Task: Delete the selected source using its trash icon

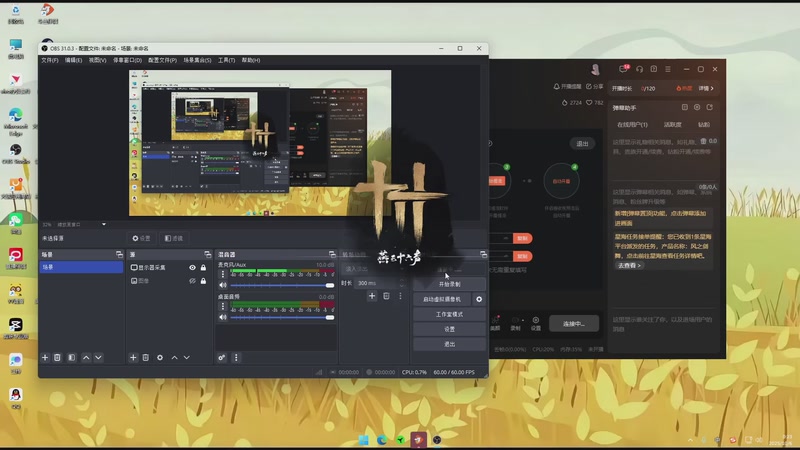Action: (145, 358)
